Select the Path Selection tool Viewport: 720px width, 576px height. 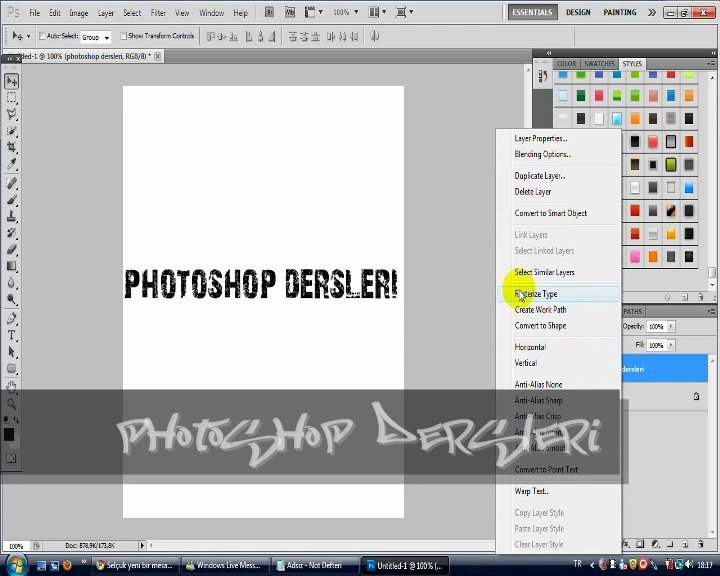click(x=12, y=352)
